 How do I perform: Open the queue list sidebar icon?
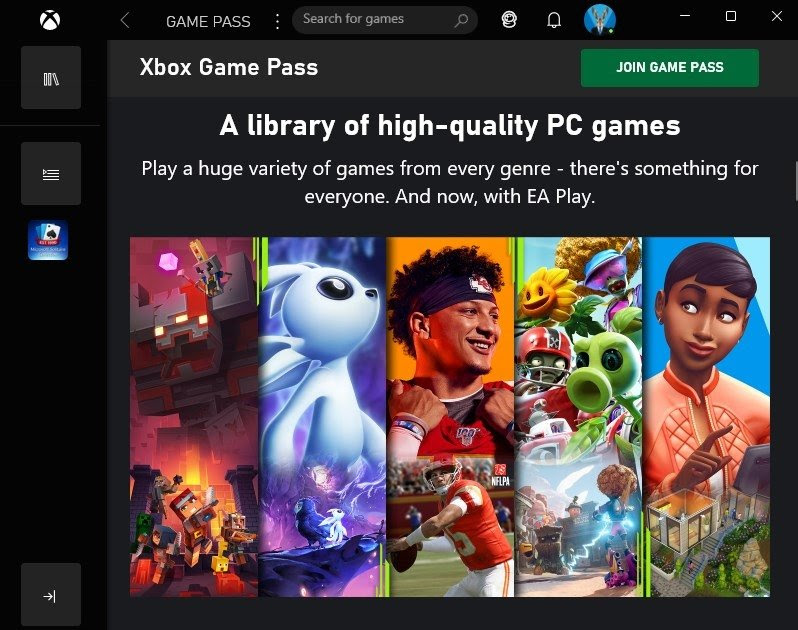click(51, 174)
